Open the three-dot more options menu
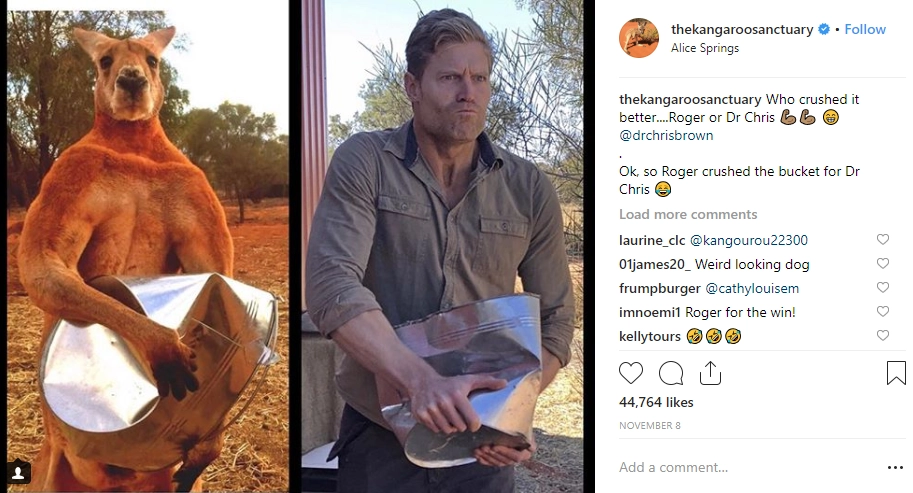The image size is (913, 493). [x=895, y=467]
